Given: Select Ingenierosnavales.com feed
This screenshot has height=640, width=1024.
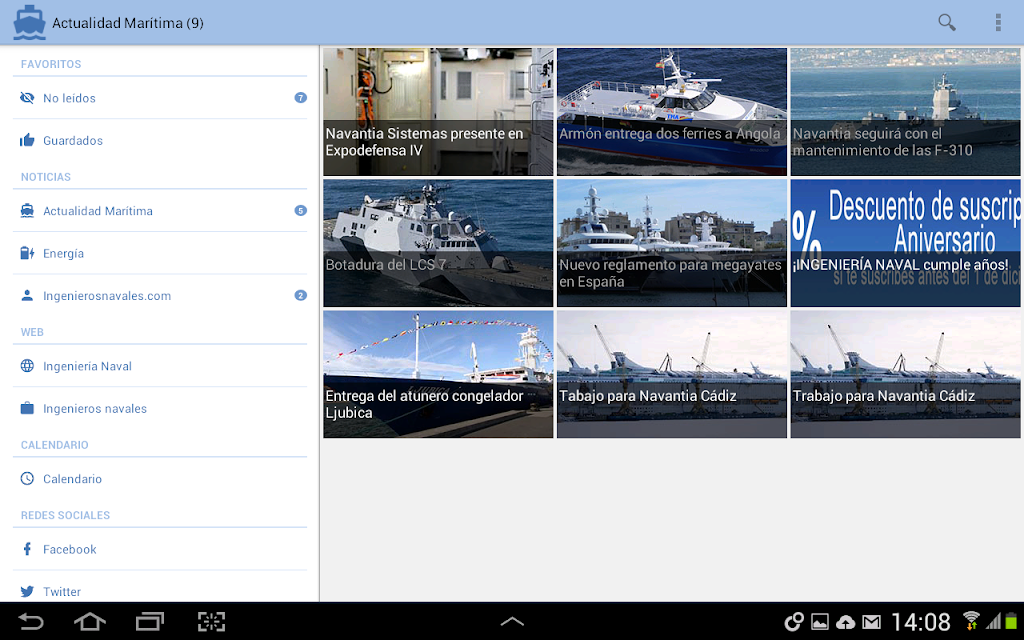Looking at the screenshot, I should tap(160, 296).
